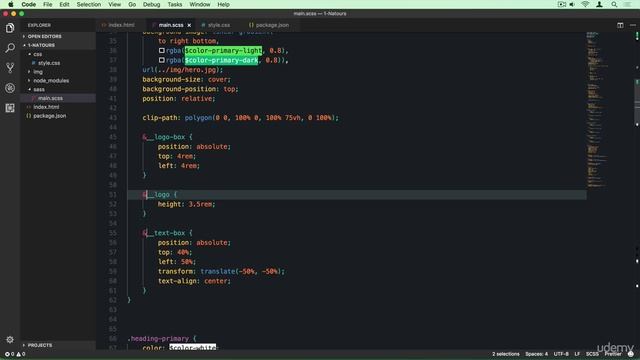The width and height of the screenshot is (640, 360).
Task: Open the Debug view icon
Action: click(10, 88)
